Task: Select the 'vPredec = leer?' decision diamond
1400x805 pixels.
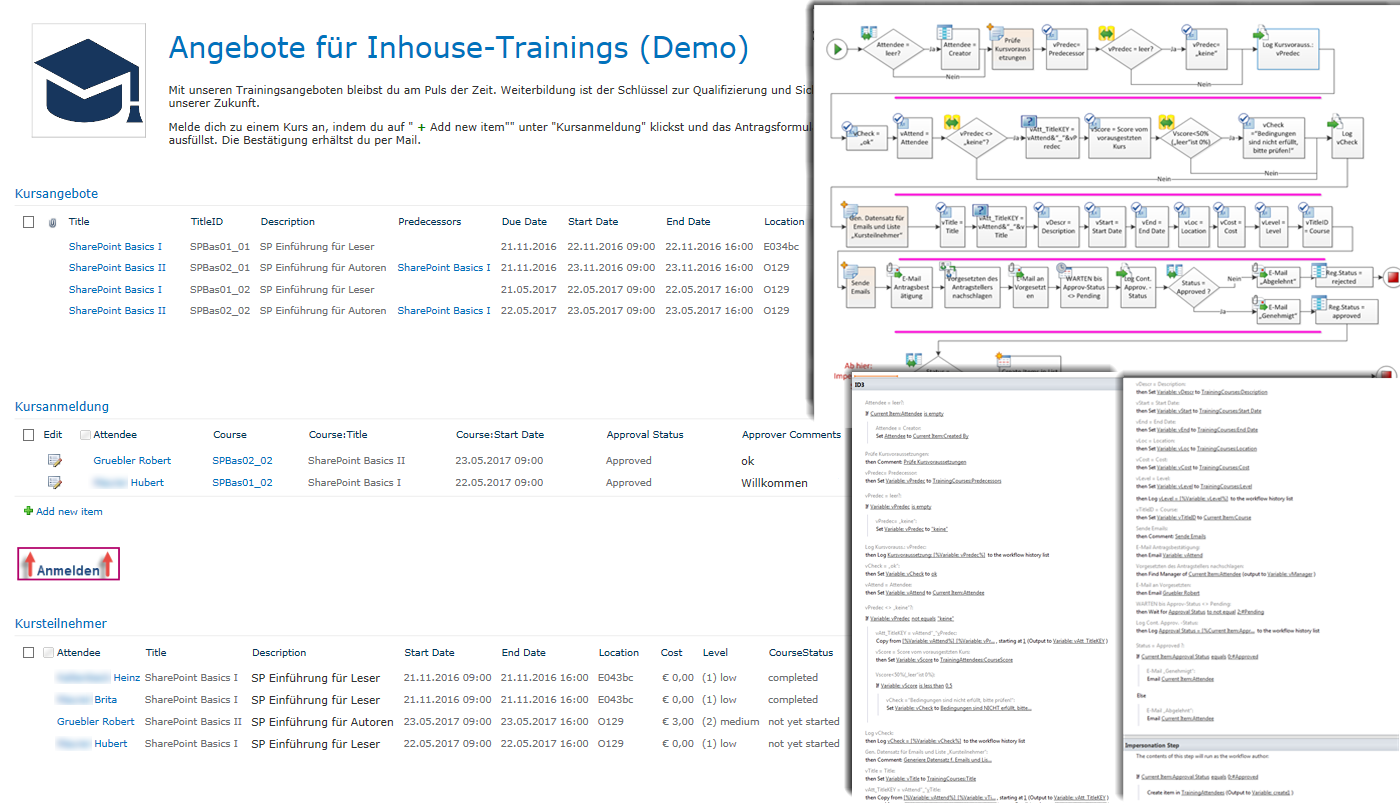Action: tap(1131, 47)
